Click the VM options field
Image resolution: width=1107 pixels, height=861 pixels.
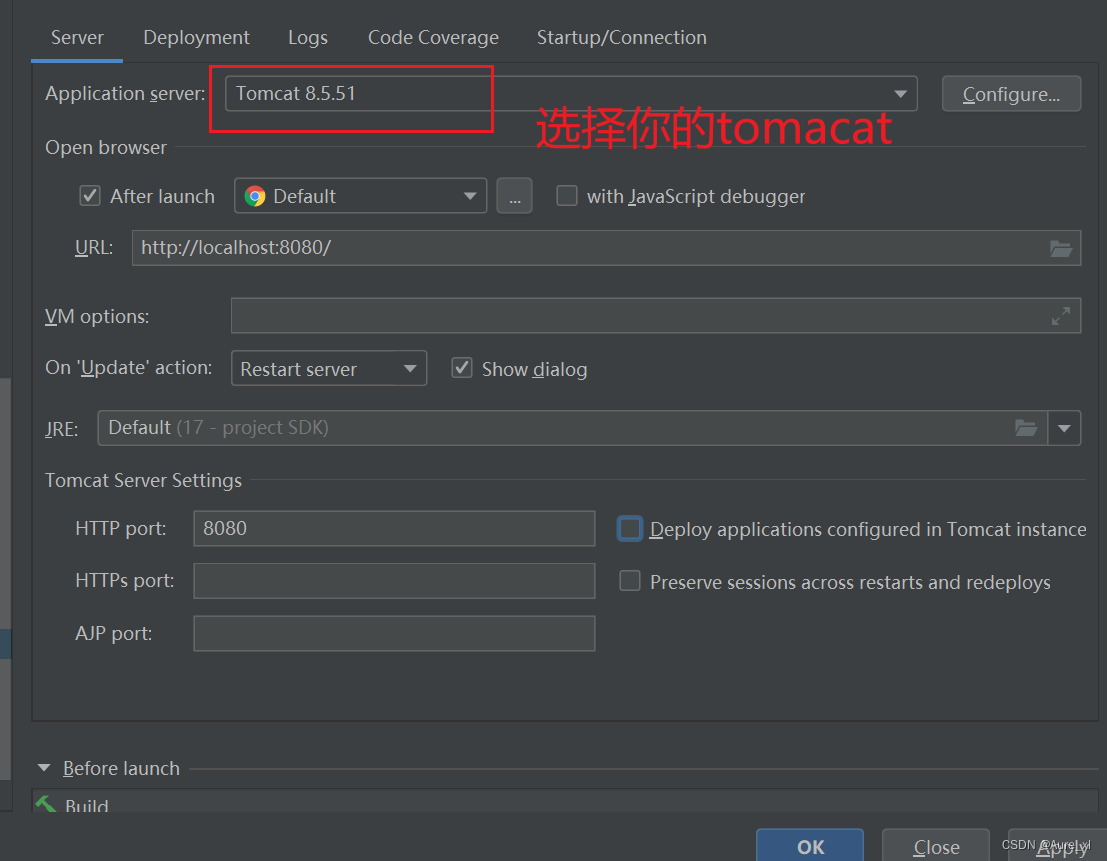655,315
